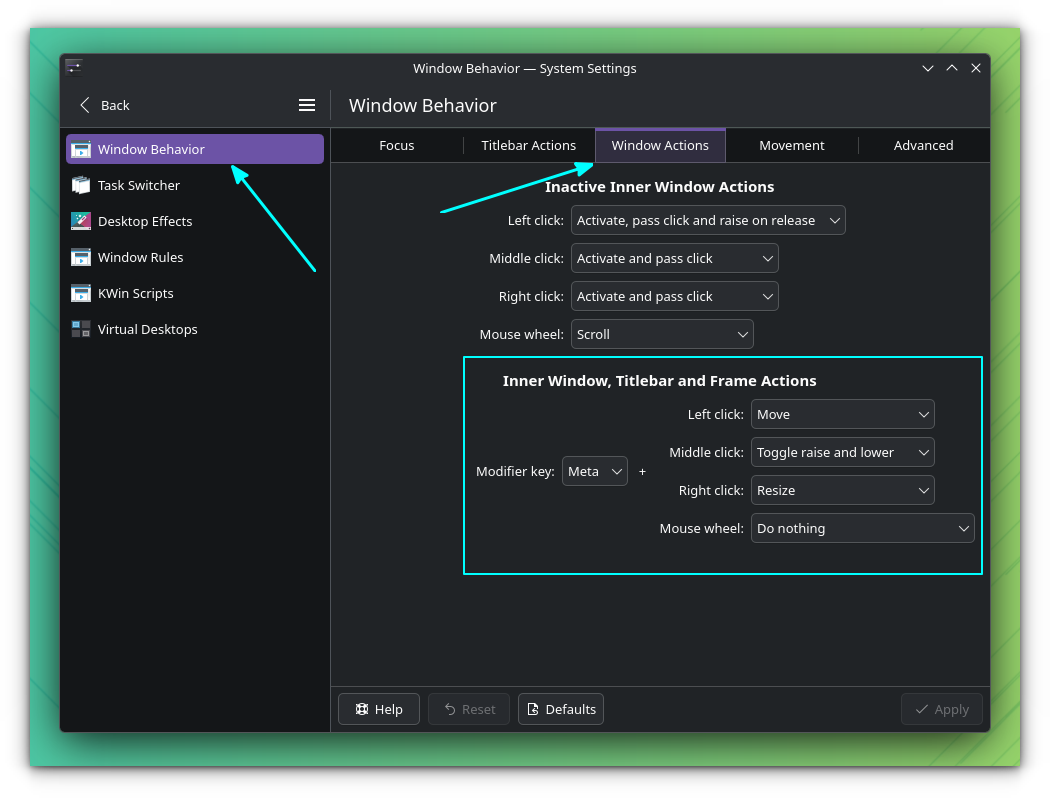Click the Window Behavior page title
This screenshot has width=1050, height=798.
coord(423,105)
